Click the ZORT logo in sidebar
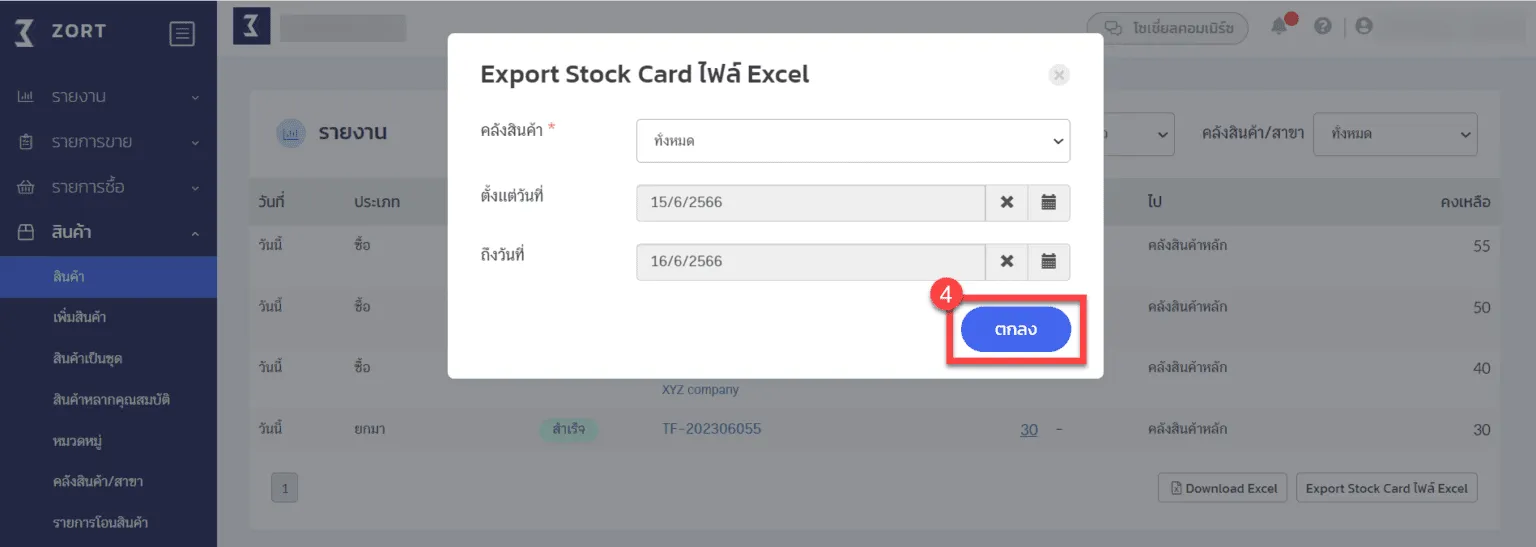Viewport: 1536px width, 547px height. 60,33
